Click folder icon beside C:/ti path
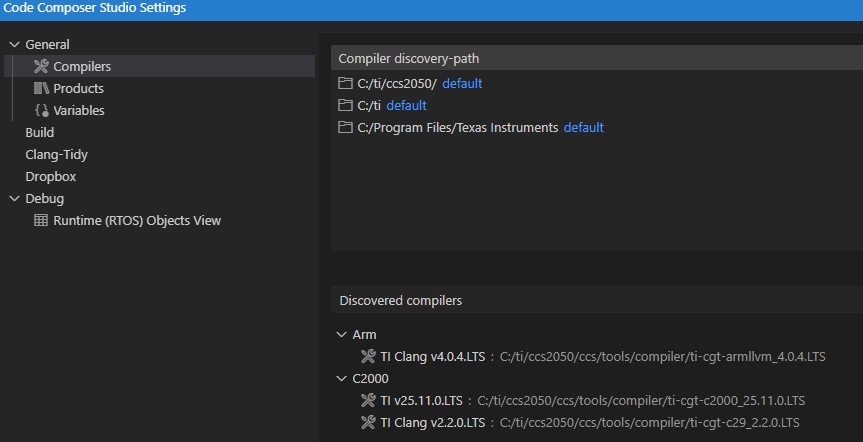This screenshot has height=442, width=863. 345,106
